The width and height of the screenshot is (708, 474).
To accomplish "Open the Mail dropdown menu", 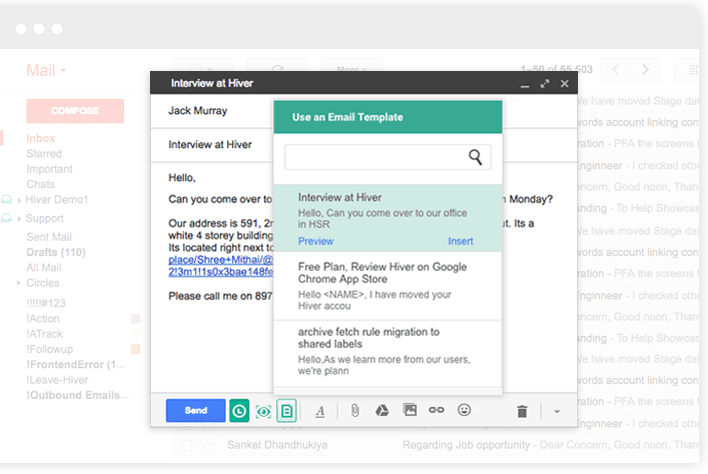I will [46, 70].
